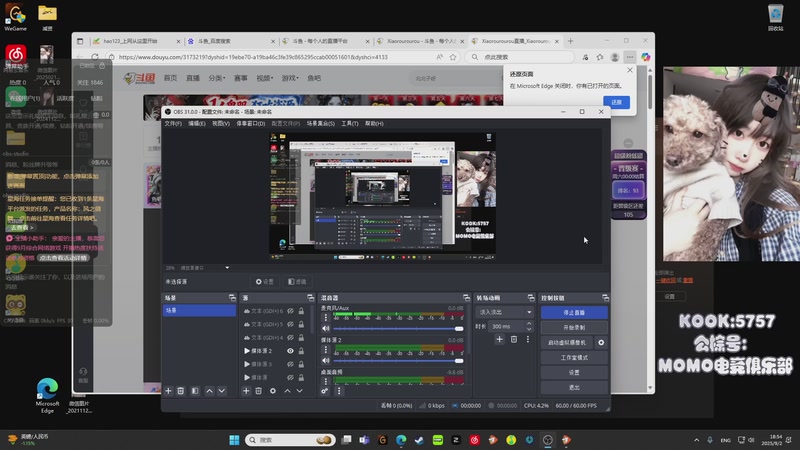The width and height of the screenshot is (800, 450).
Task: Click the 媒体源 2 volume slider
Action: pyautogui.click(x=398, y=361)
